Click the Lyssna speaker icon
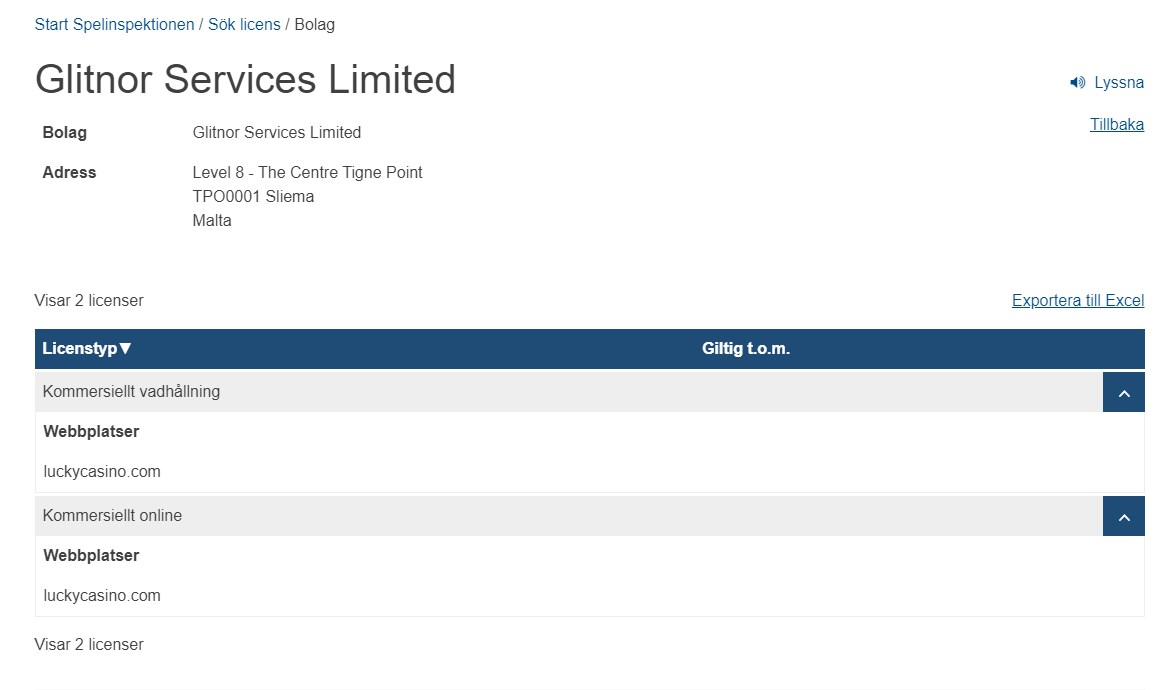Screen dimensions: 1174x690 (1077, 83)
